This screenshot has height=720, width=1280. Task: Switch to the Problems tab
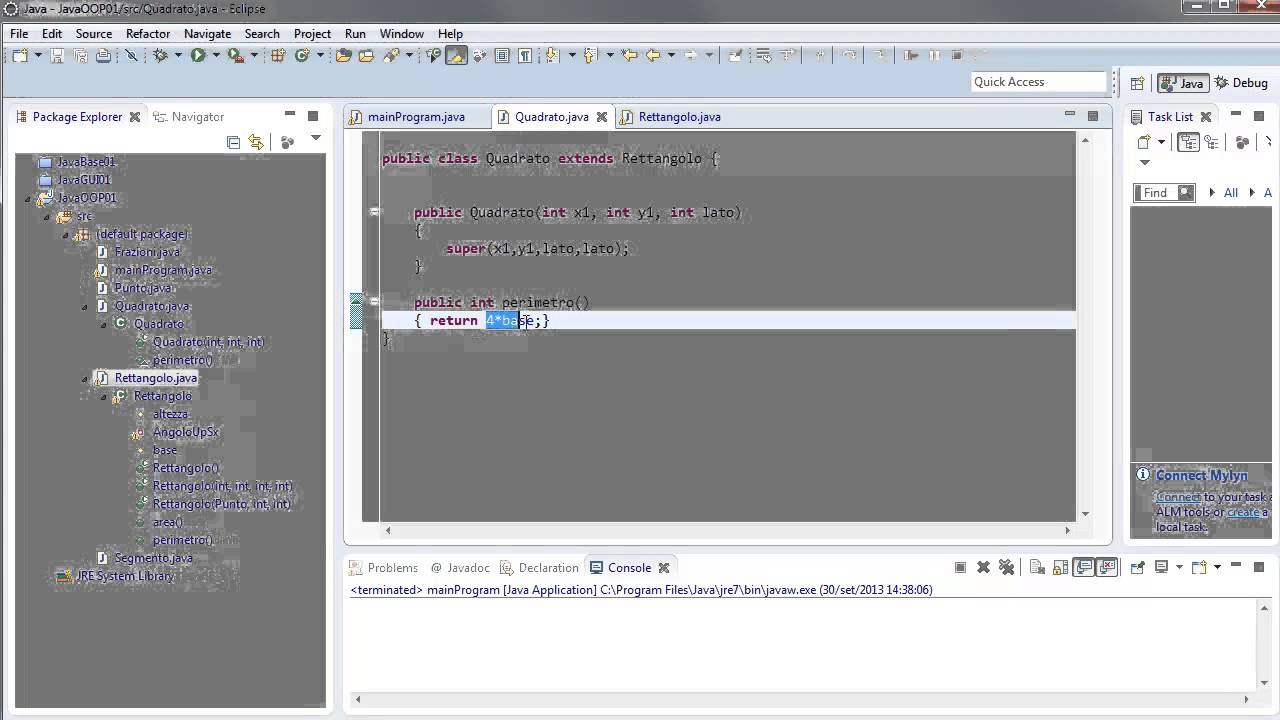coord(383,568)
